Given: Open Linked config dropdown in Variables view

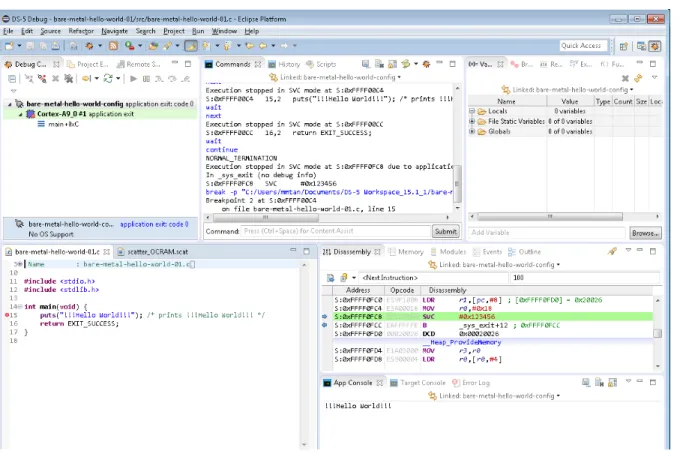Looking at the screenshot, I should pyautogui.click(x=632, y=90).
